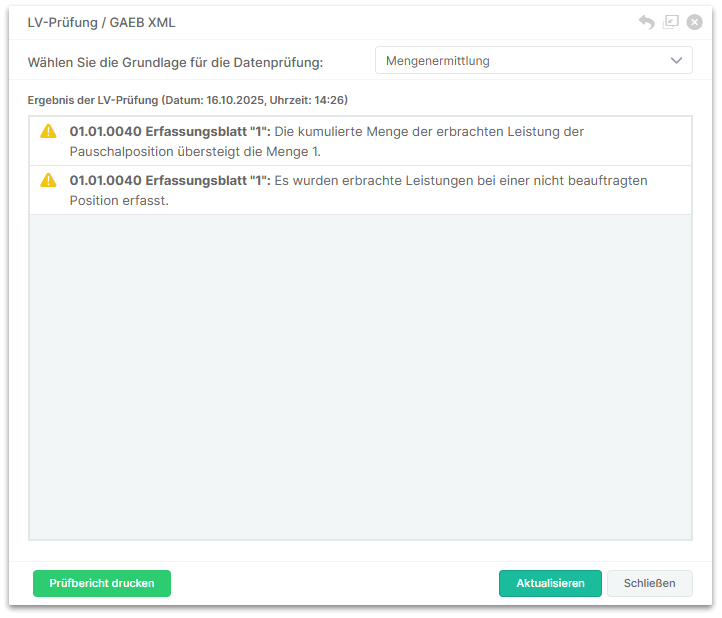Click the text 'Pauschalposition übersteigt die Menge 1'

pos(195,151)
